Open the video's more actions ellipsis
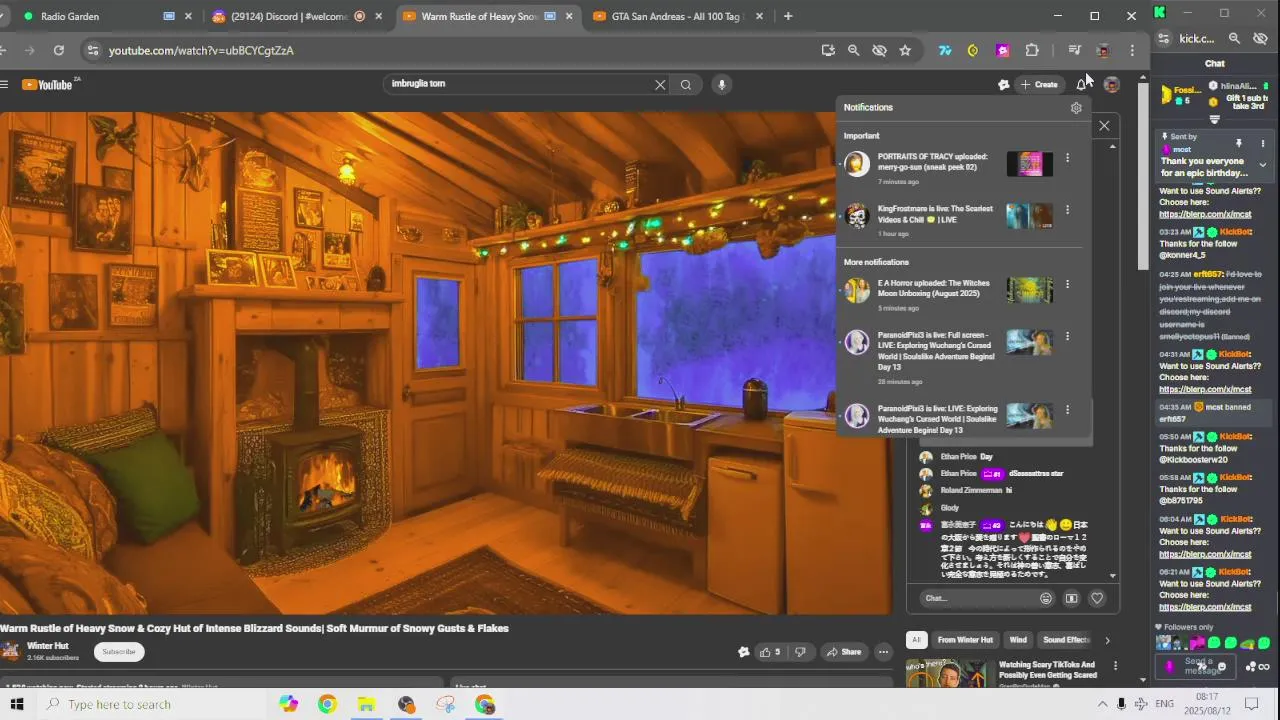The width and height of the screenshot is (1280, 720). [x=883, y=652]
